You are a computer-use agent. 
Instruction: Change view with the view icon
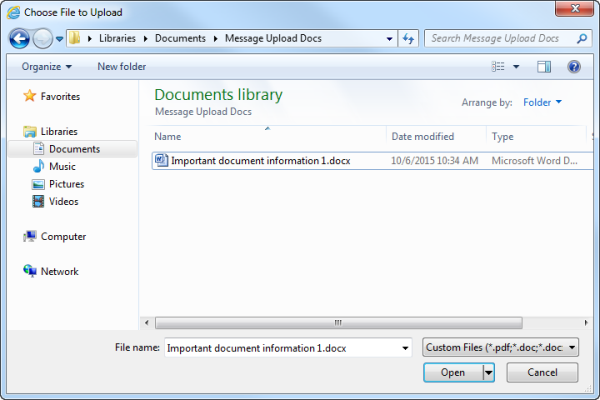point(498,67)
